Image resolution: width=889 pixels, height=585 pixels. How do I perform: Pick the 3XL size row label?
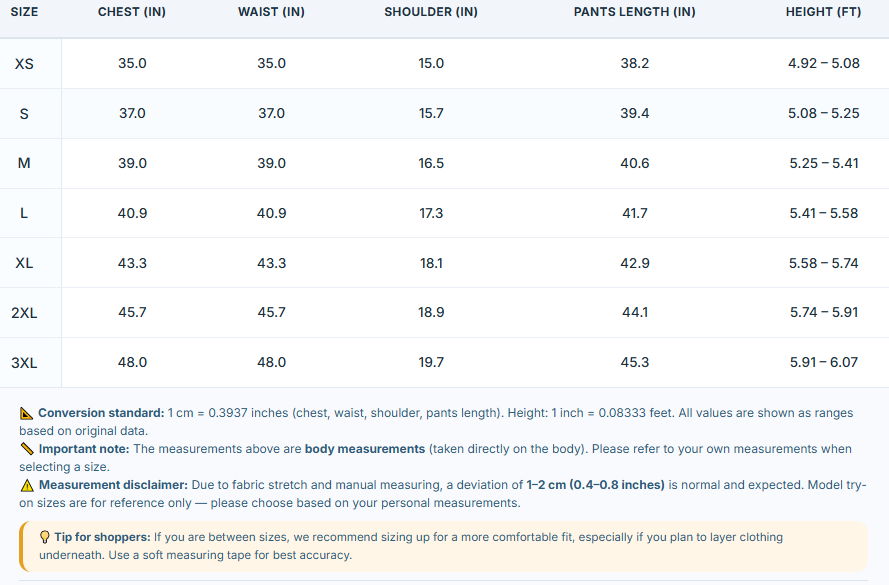24,363
